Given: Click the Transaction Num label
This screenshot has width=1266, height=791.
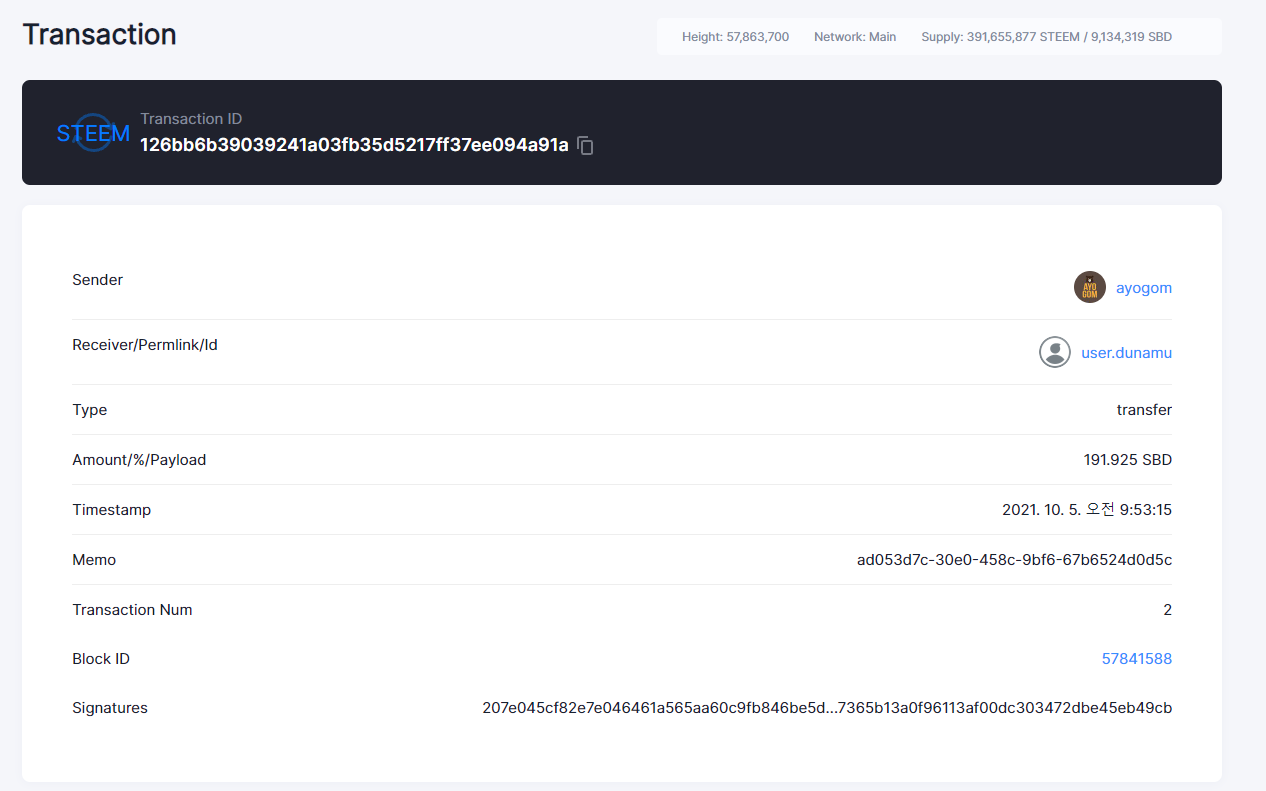Looking at the screenshot, I should tap(132, 610).
